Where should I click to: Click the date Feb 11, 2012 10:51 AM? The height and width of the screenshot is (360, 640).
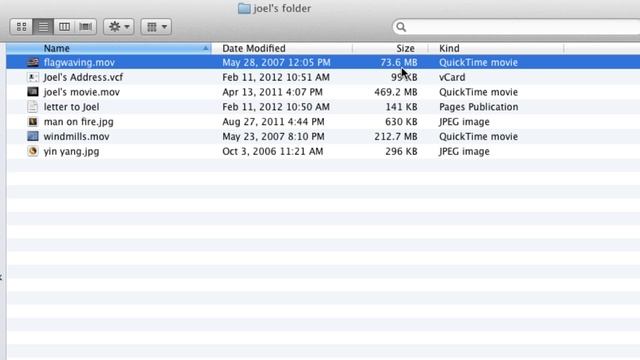click(276, 77)
